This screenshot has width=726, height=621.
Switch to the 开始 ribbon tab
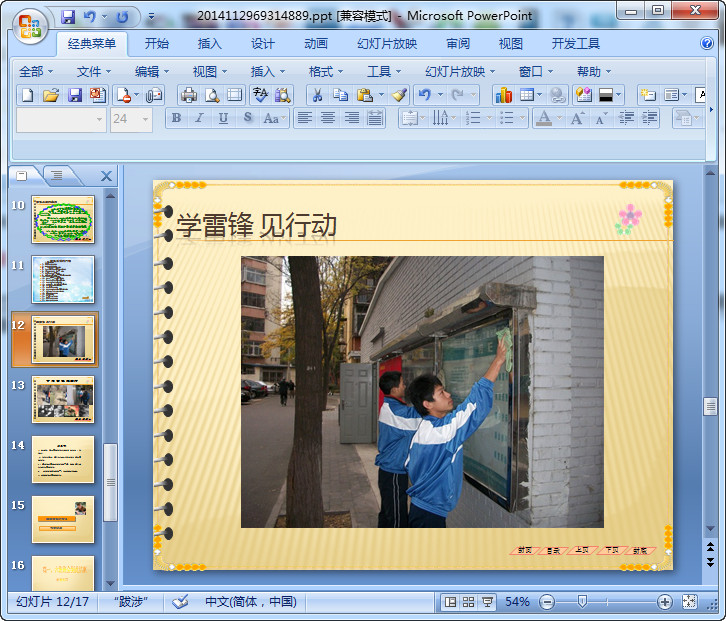tap(156, 44)
